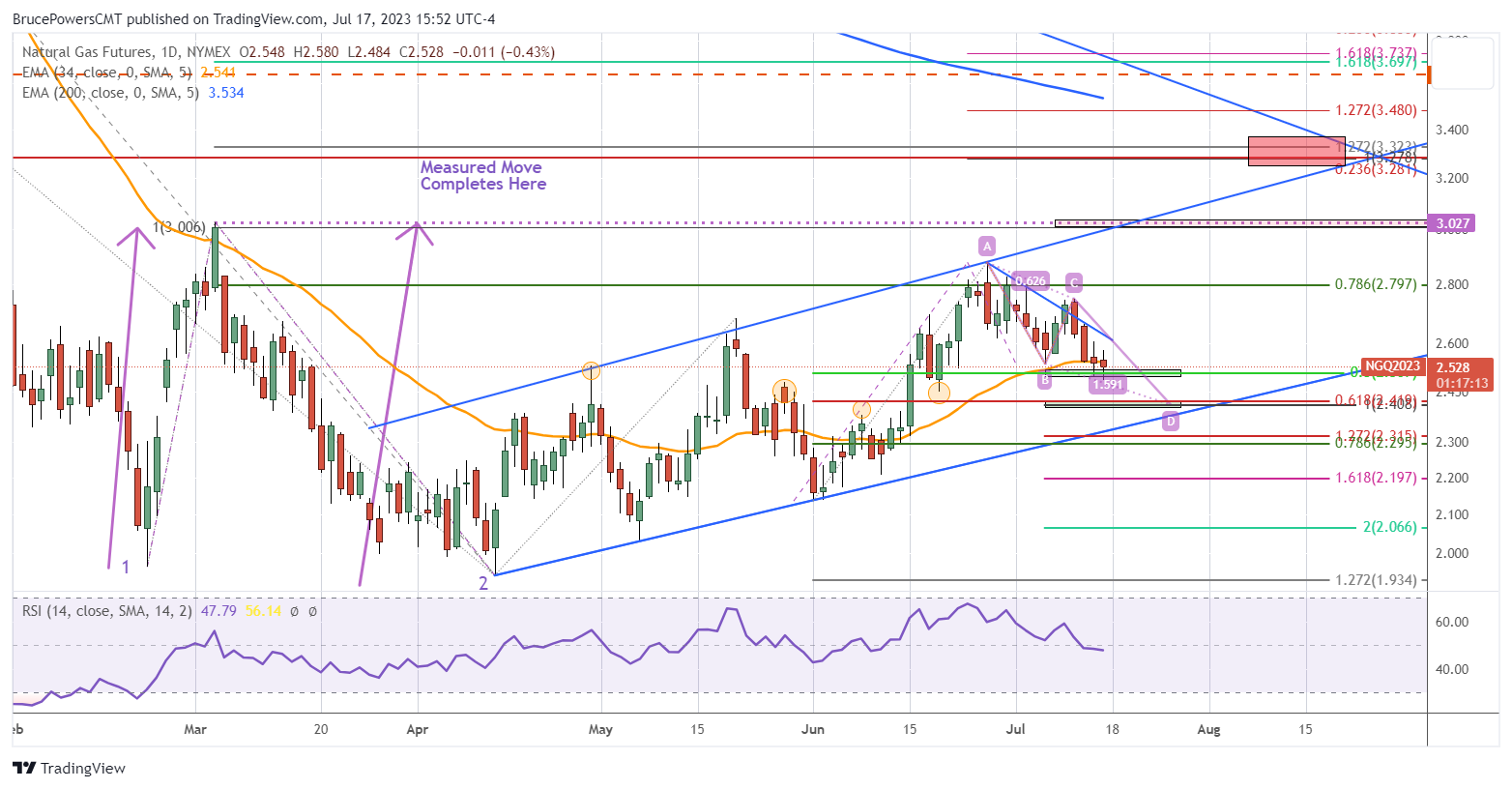Click the -0.011 (-0.43%) change value
This screenshot has height=789, width=1512.
504,52
